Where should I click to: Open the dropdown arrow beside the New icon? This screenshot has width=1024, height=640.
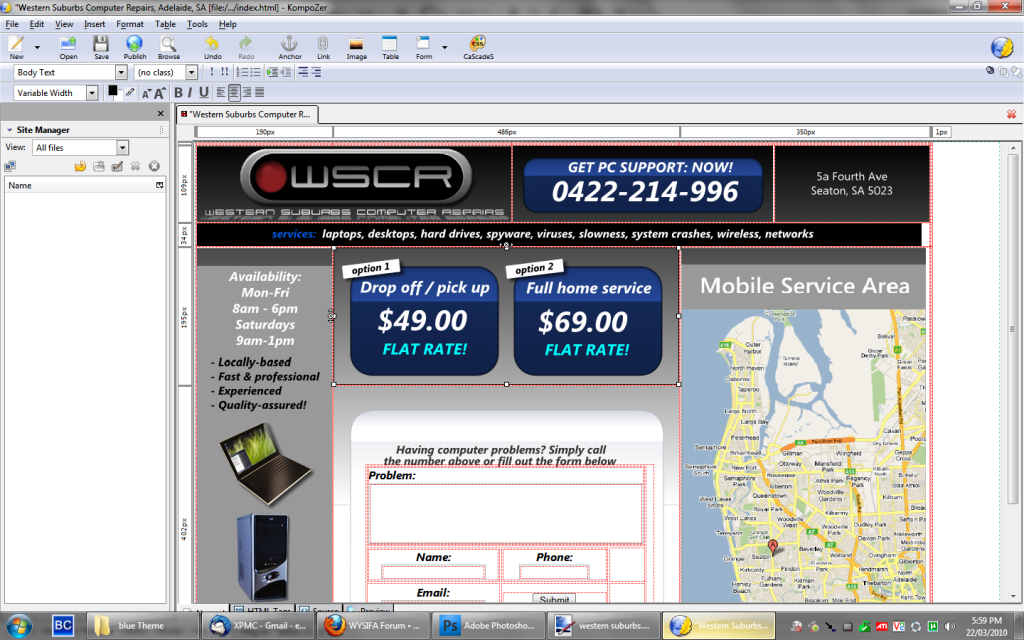click(37, 47)
